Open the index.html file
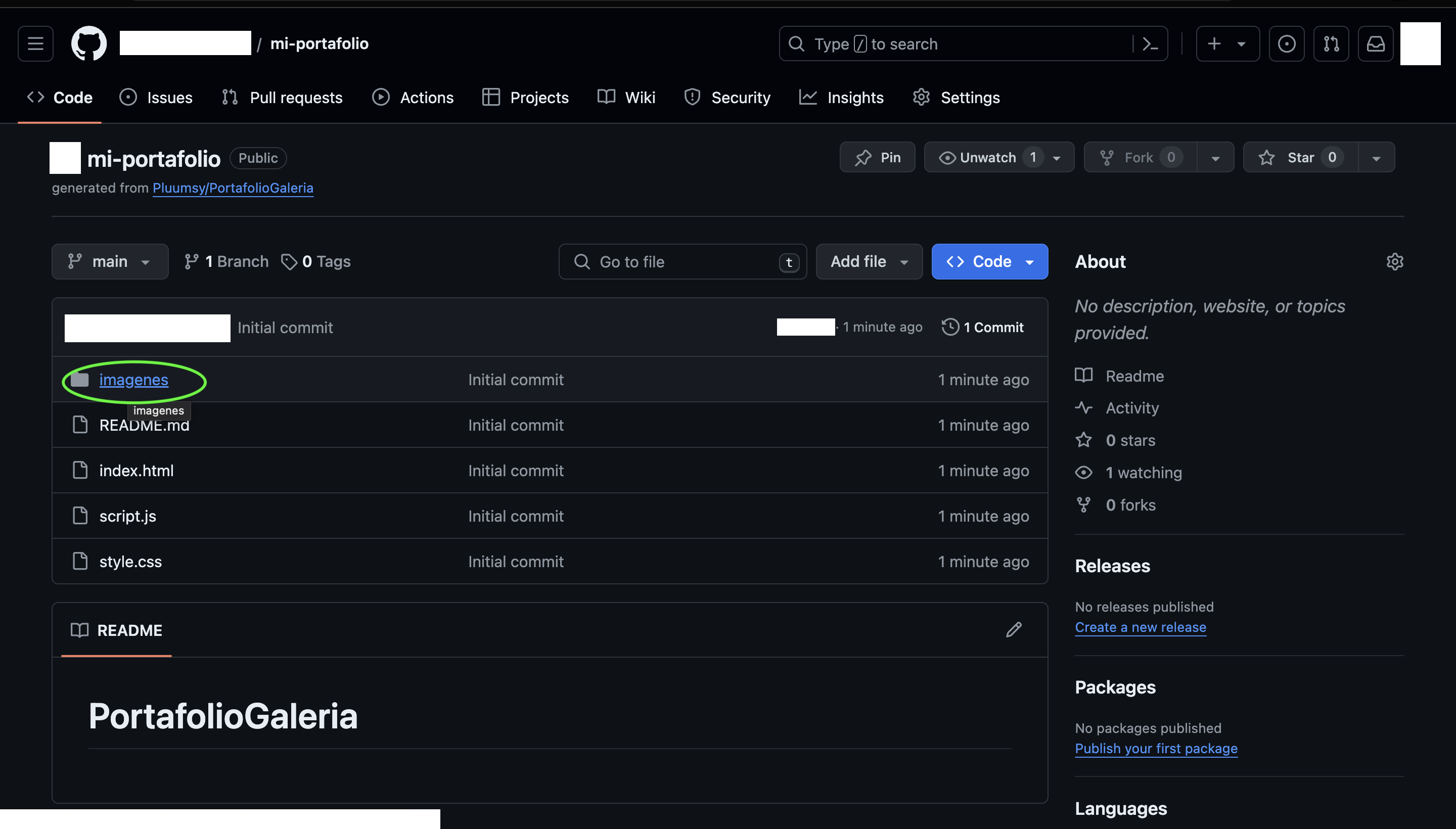1456x829 pixels. (136, 471)
